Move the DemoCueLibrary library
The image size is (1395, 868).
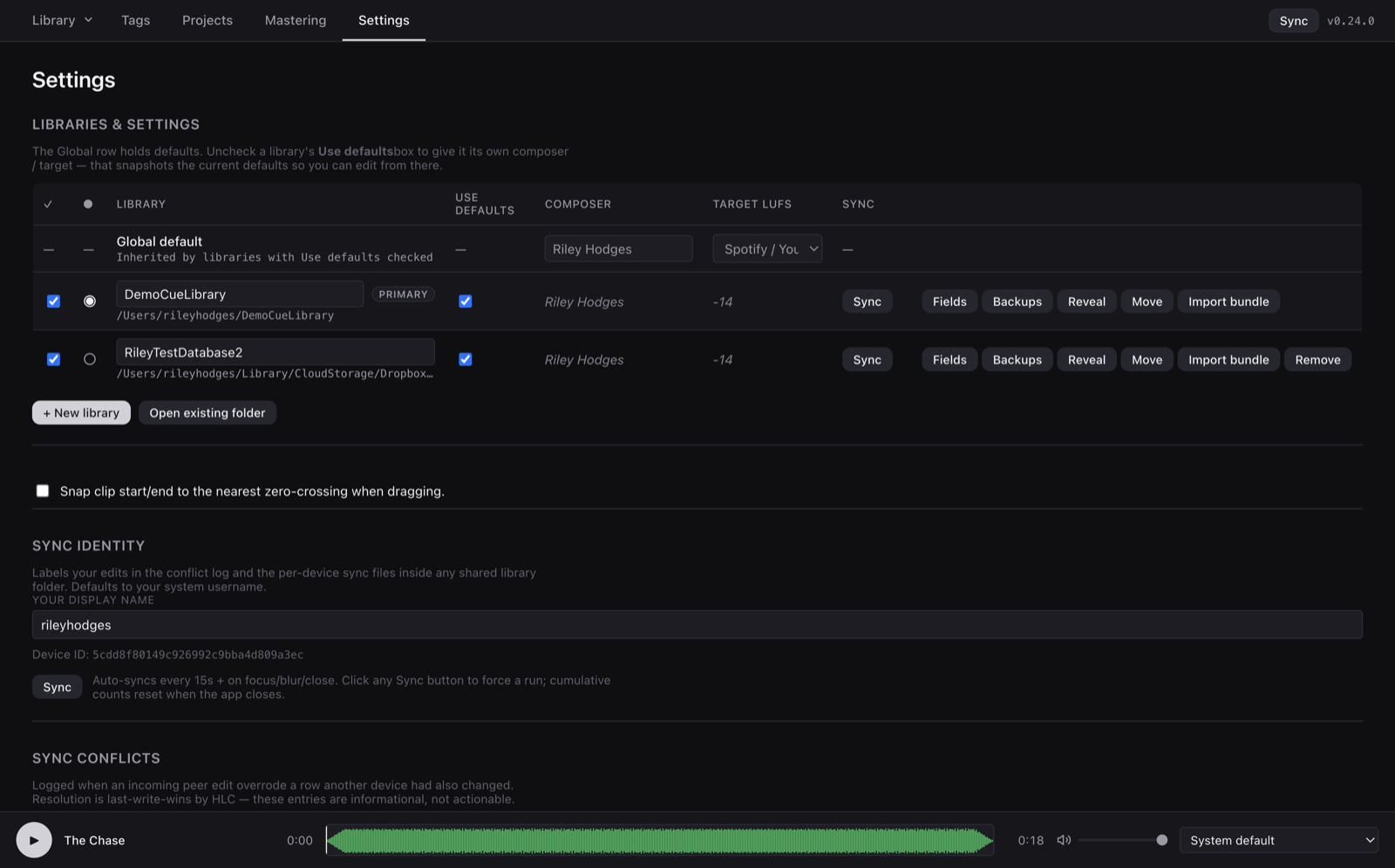pos(1147,302)
